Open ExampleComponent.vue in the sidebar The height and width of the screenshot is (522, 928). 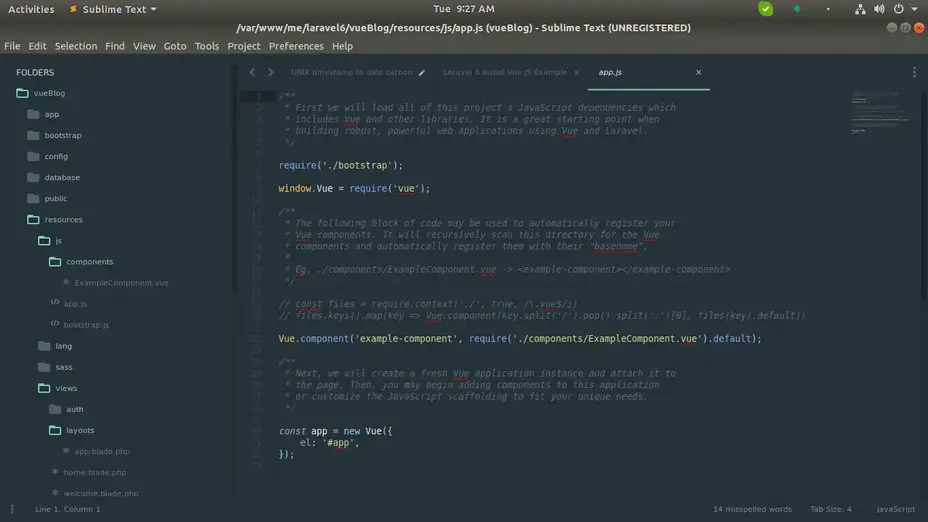pos(121,283)
